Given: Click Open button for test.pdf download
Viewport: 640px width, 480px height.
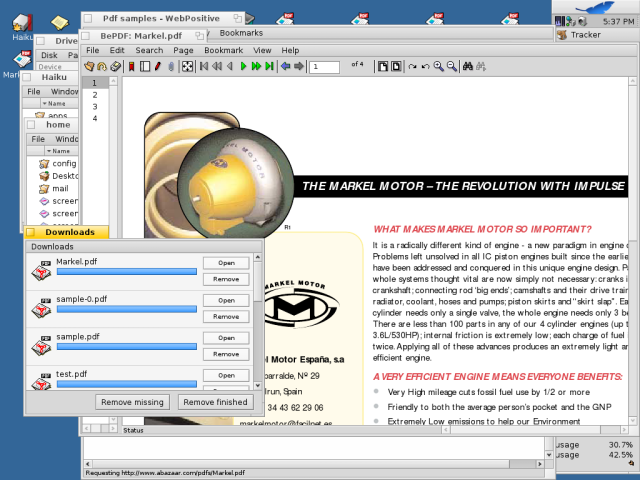Looking at the screenshot, I should coord(226,376).
